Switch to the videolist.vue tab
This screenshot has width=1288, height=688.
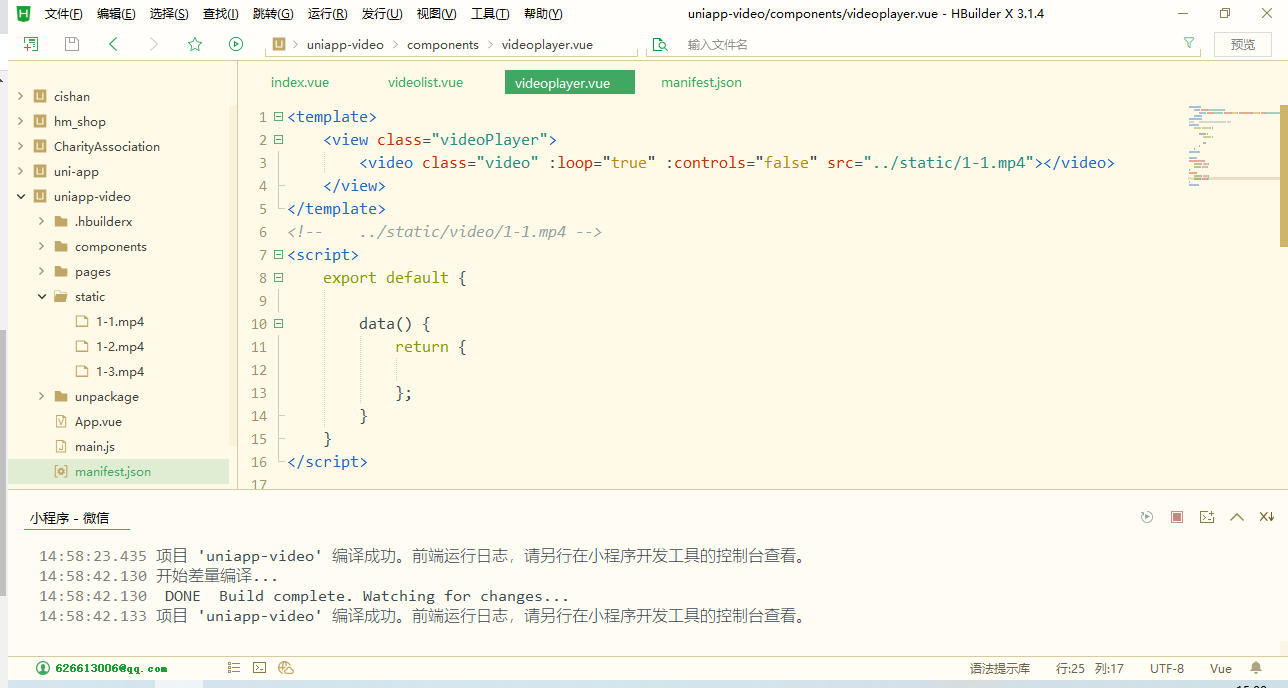click(x=425, y=83)
